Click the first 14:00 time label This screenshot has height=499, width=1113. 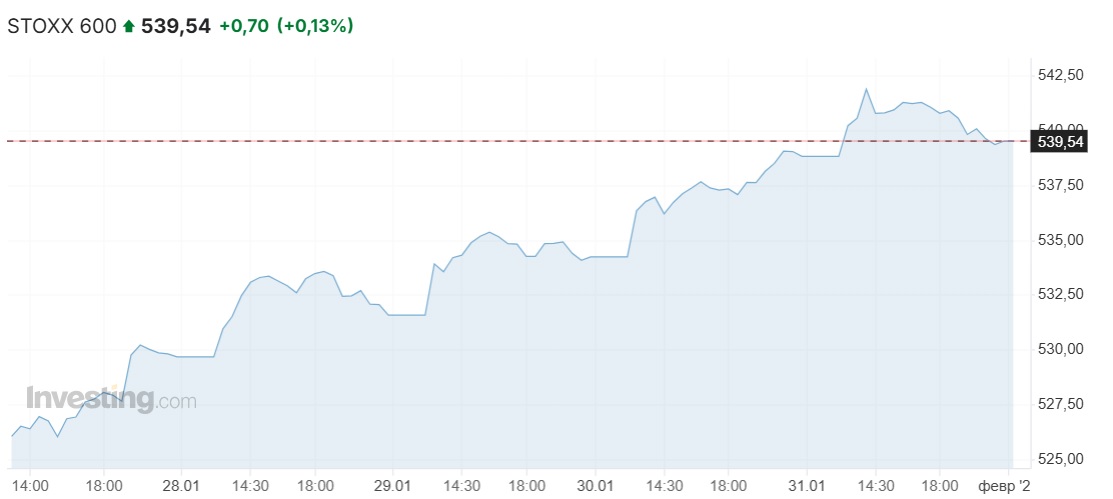point(31,486)
